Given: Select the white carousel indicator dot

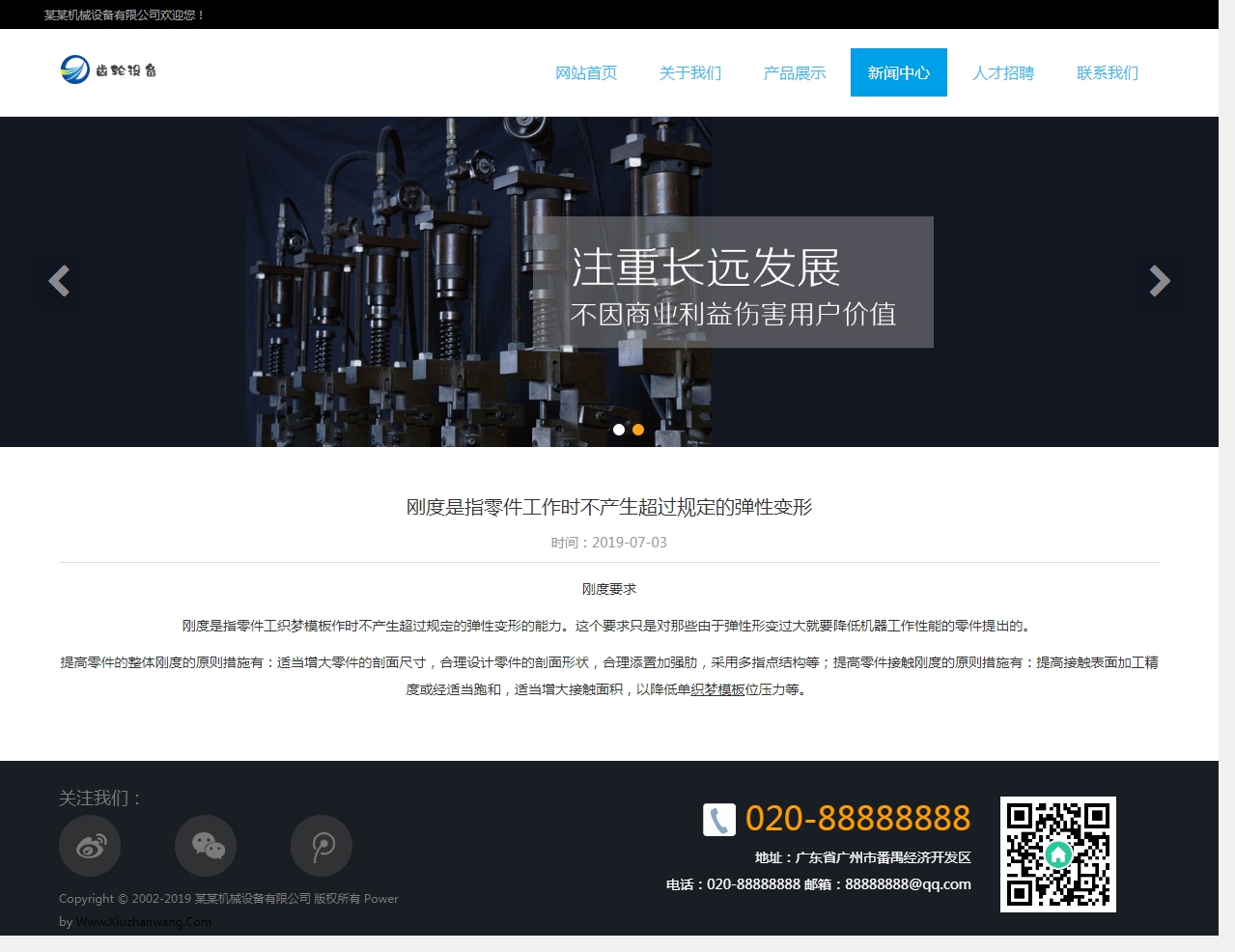Looking at the screenshot, I should tap(619, 430).
